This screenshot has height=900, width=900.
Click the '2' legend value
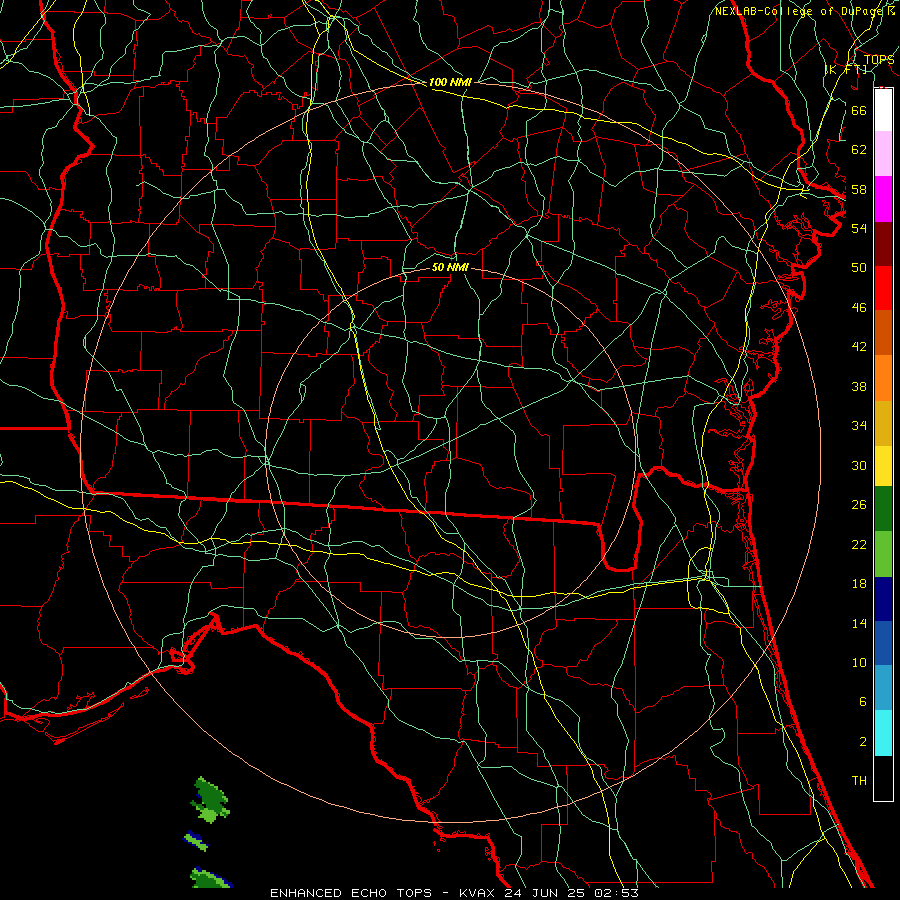click(x=862, y=742)
